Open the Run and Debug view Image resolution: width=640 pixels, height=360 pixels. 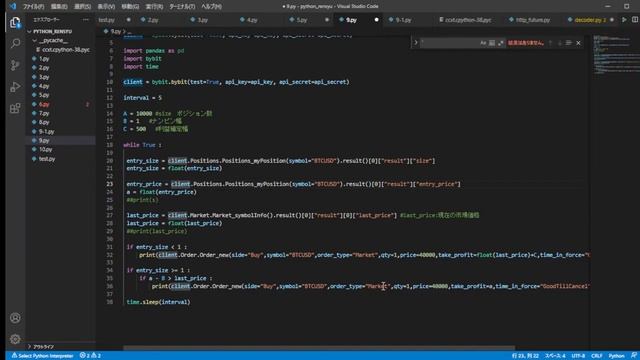15,87
